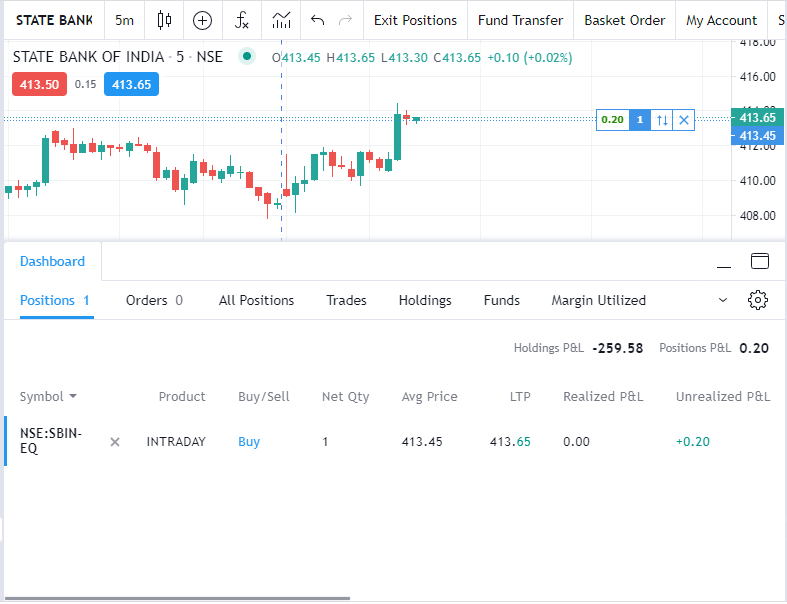Screen dimensions: 787x604
Task: Switch to the Trades tab
Action: pos(346,300)
